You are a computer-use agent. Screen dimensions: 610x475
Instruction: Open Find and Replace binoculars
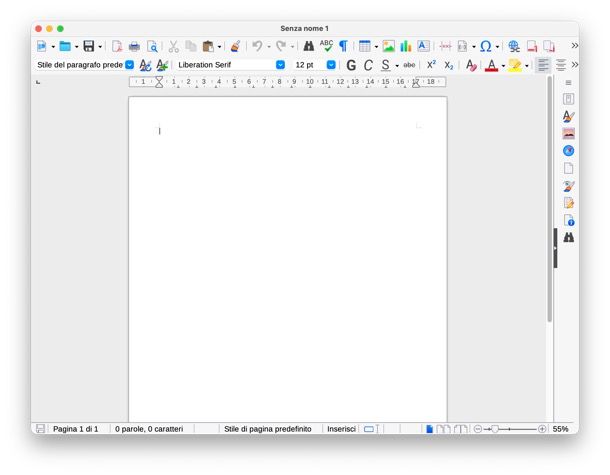(x=309, y=46)
